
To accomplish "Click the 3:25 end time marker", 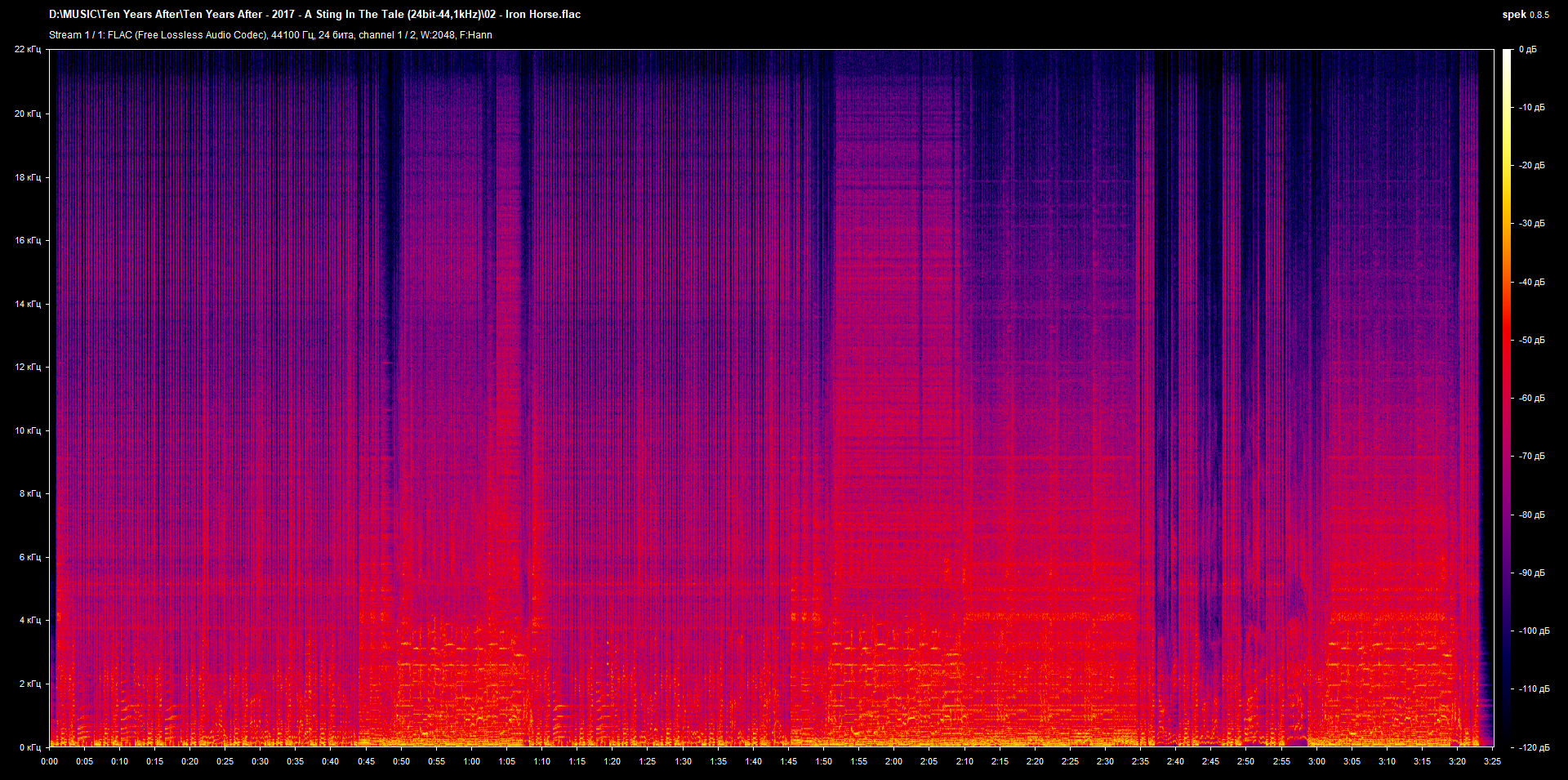I will coord(1492,761).
